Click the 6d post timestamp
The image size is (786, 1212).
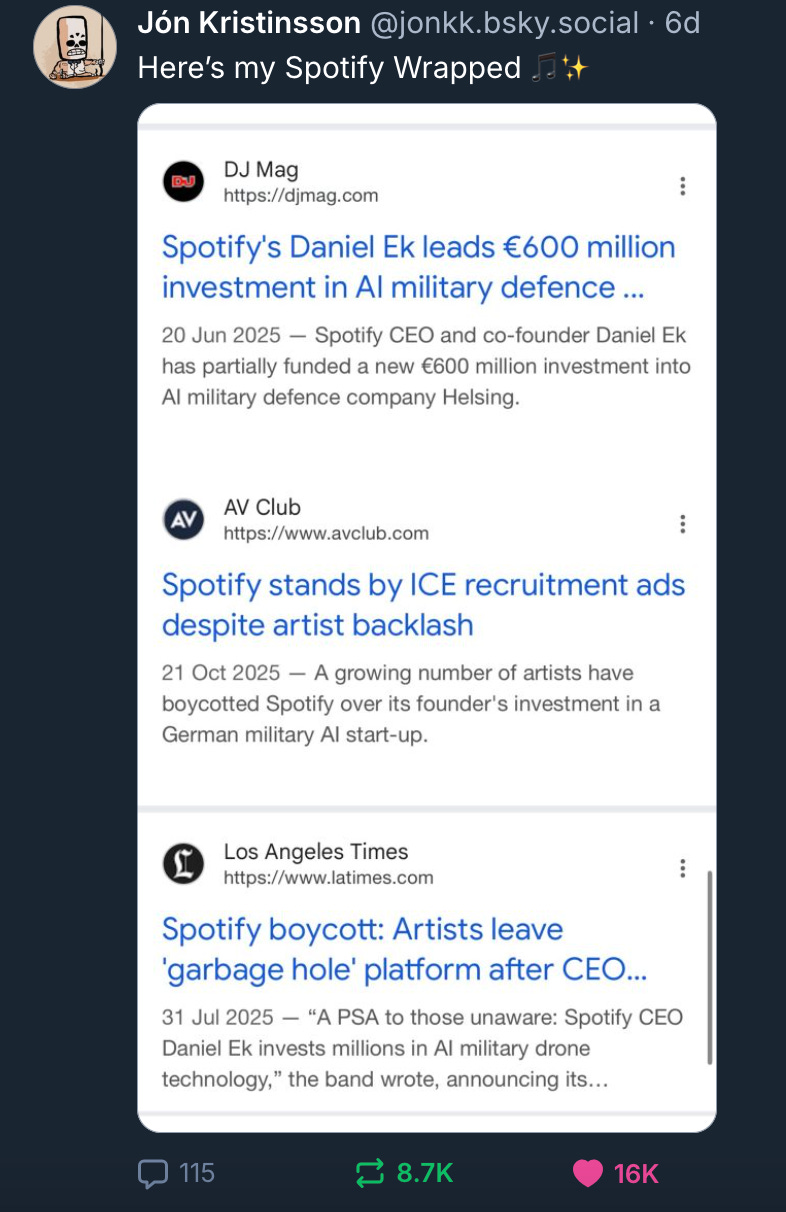pos(683,23)
